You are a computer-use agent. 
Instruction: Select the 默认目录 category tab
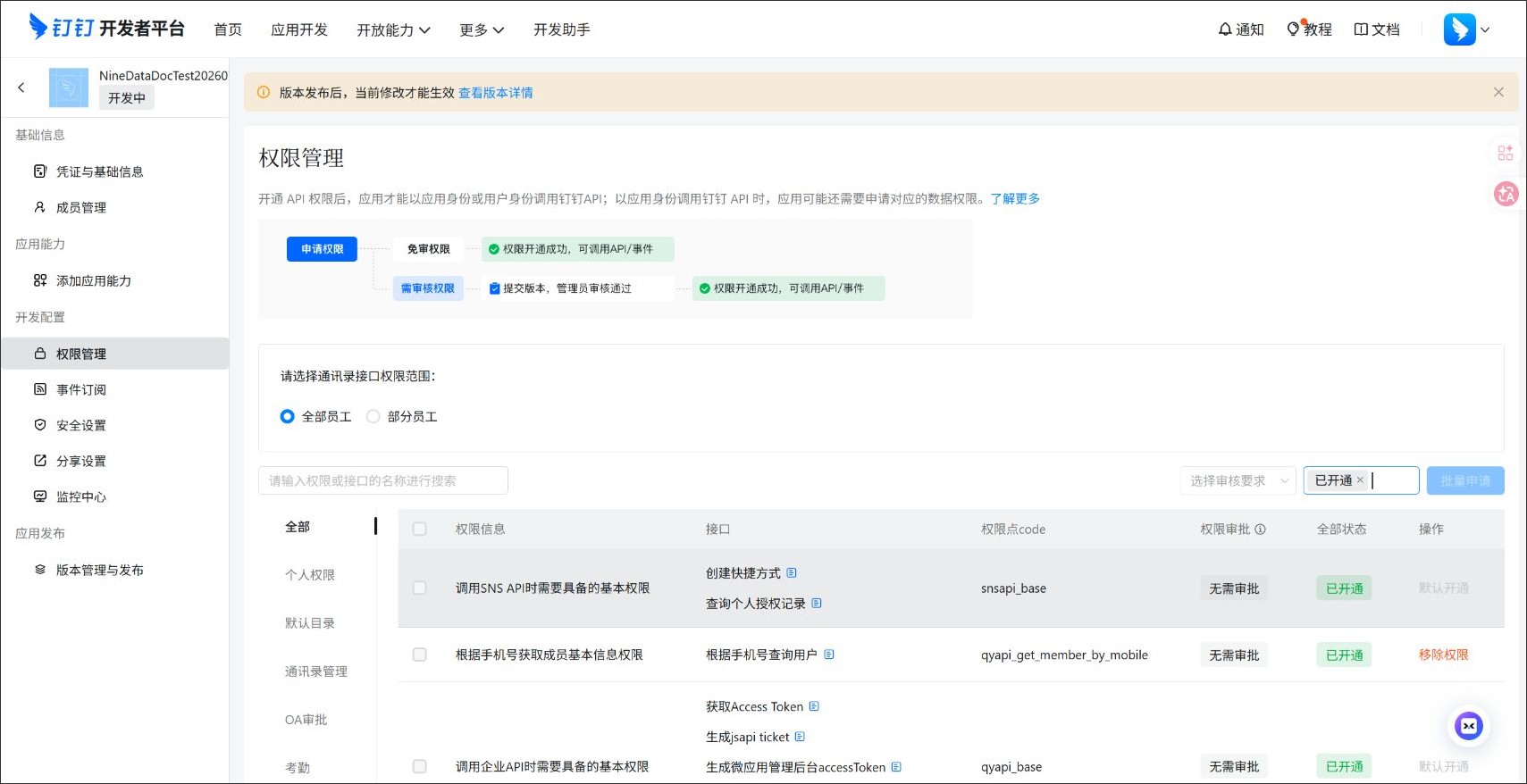310,623
